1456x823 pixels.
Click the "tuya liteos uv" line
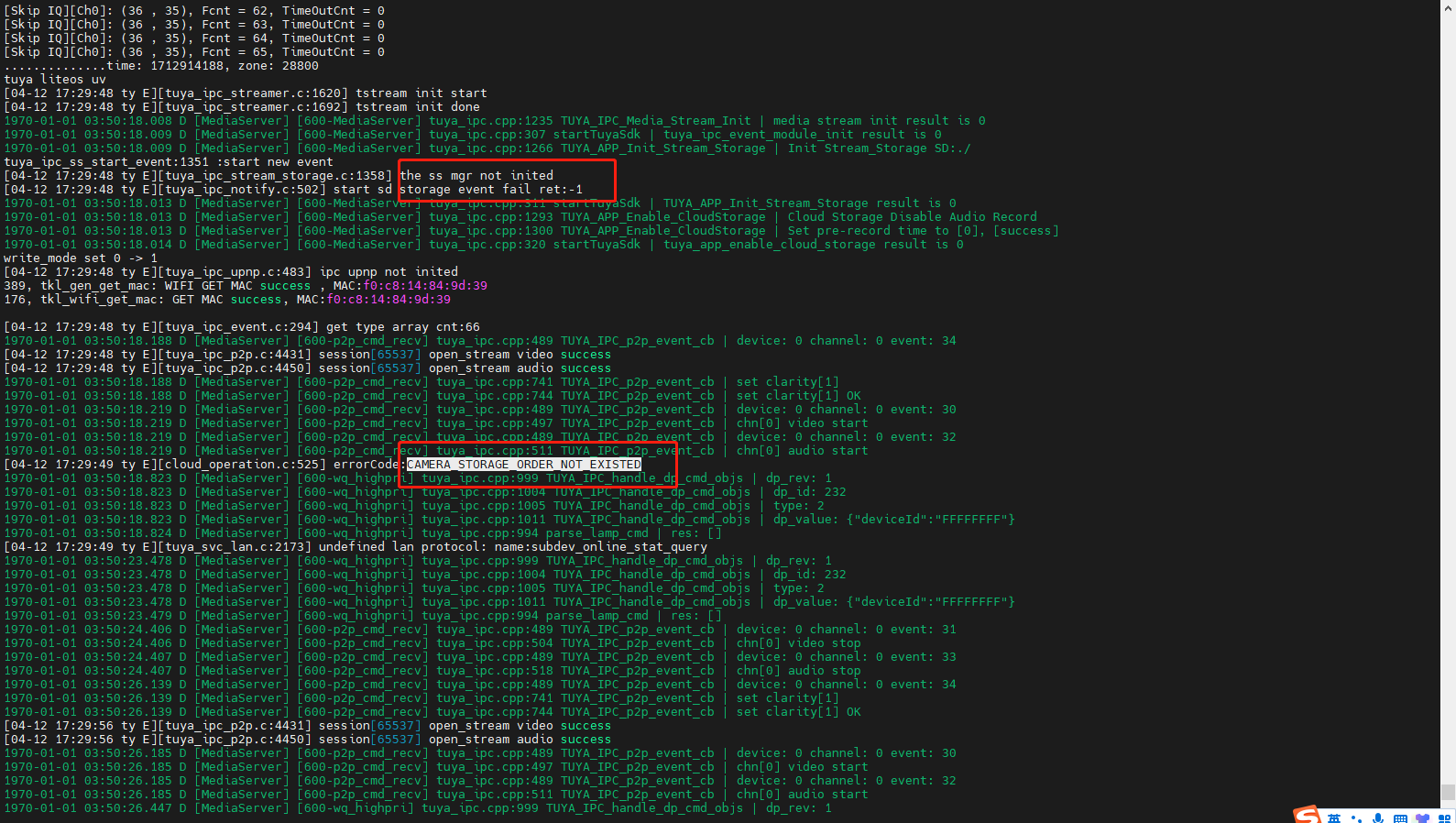coord(55,79)
